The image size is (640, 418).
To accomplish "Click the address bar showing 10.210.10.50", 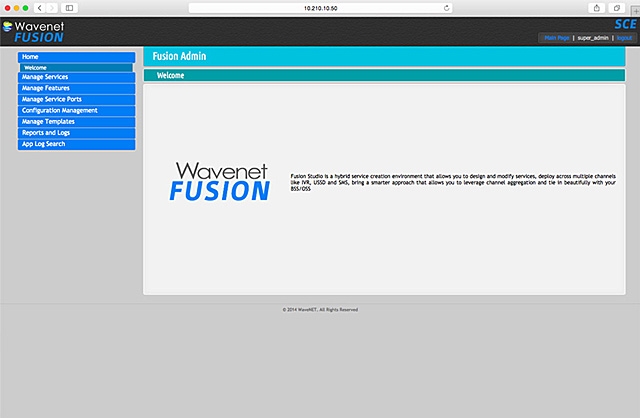I will click(320, 7).
